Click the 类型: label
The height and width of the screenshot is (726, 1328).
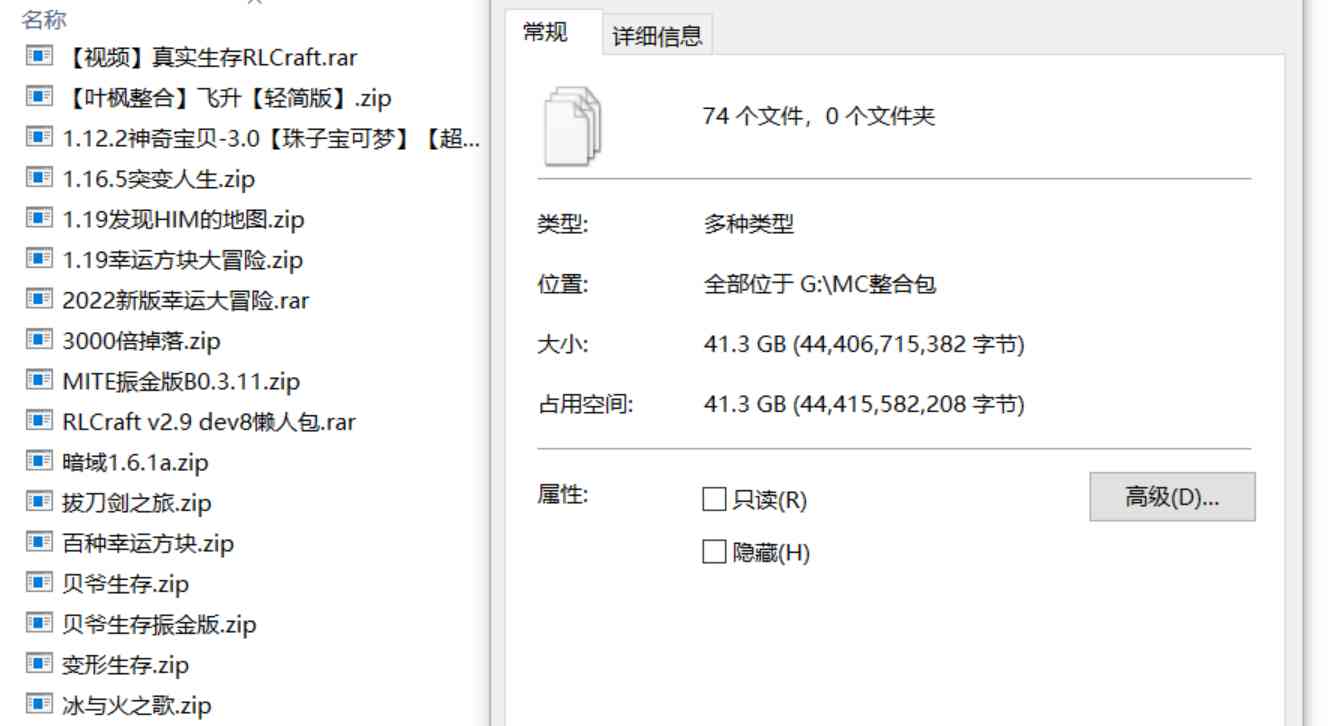pyautogui.click(x=563, y=224)
